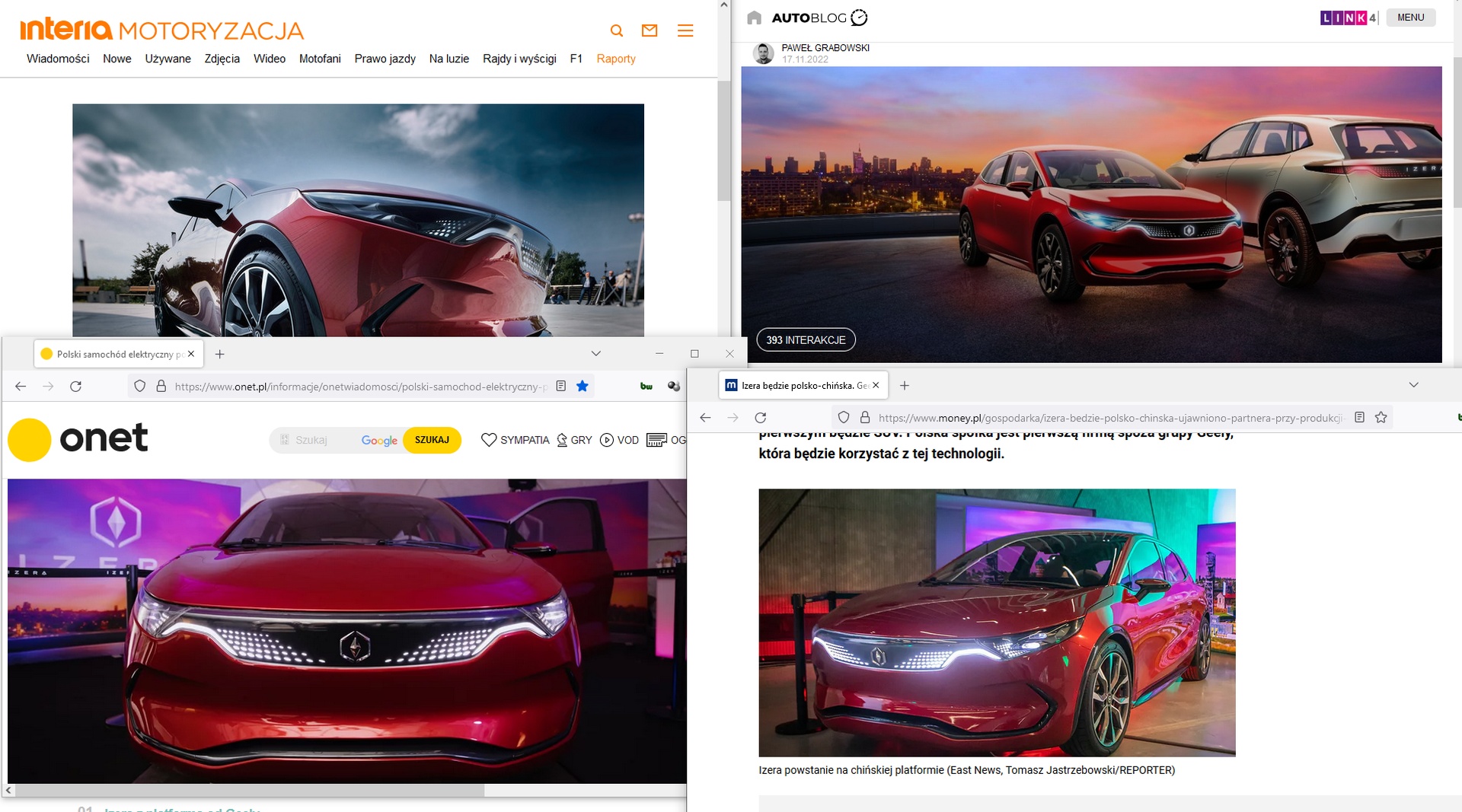Open Rajdy i wyścigi section

pos(519,59)
